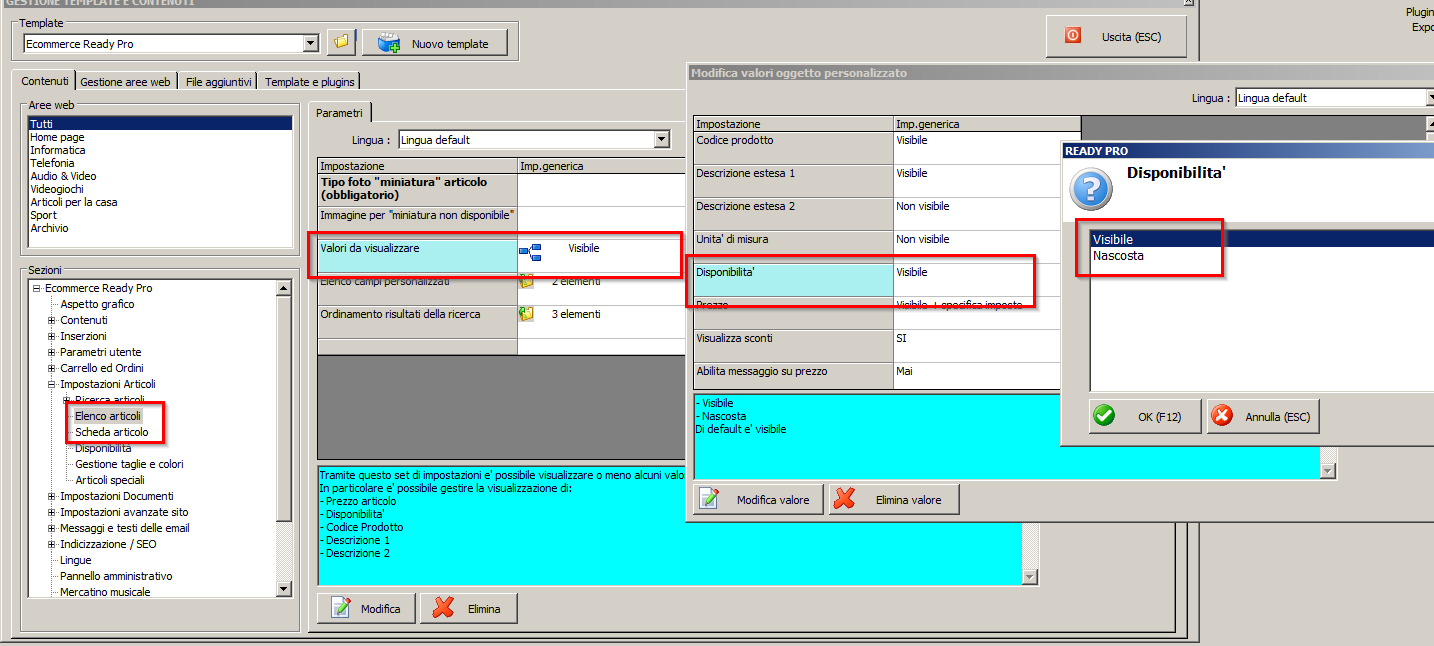This screenshot has height=646, width=1434.
Task: Choose Visibile in the READY PRO option list
Action: (x=1262, y=240)
